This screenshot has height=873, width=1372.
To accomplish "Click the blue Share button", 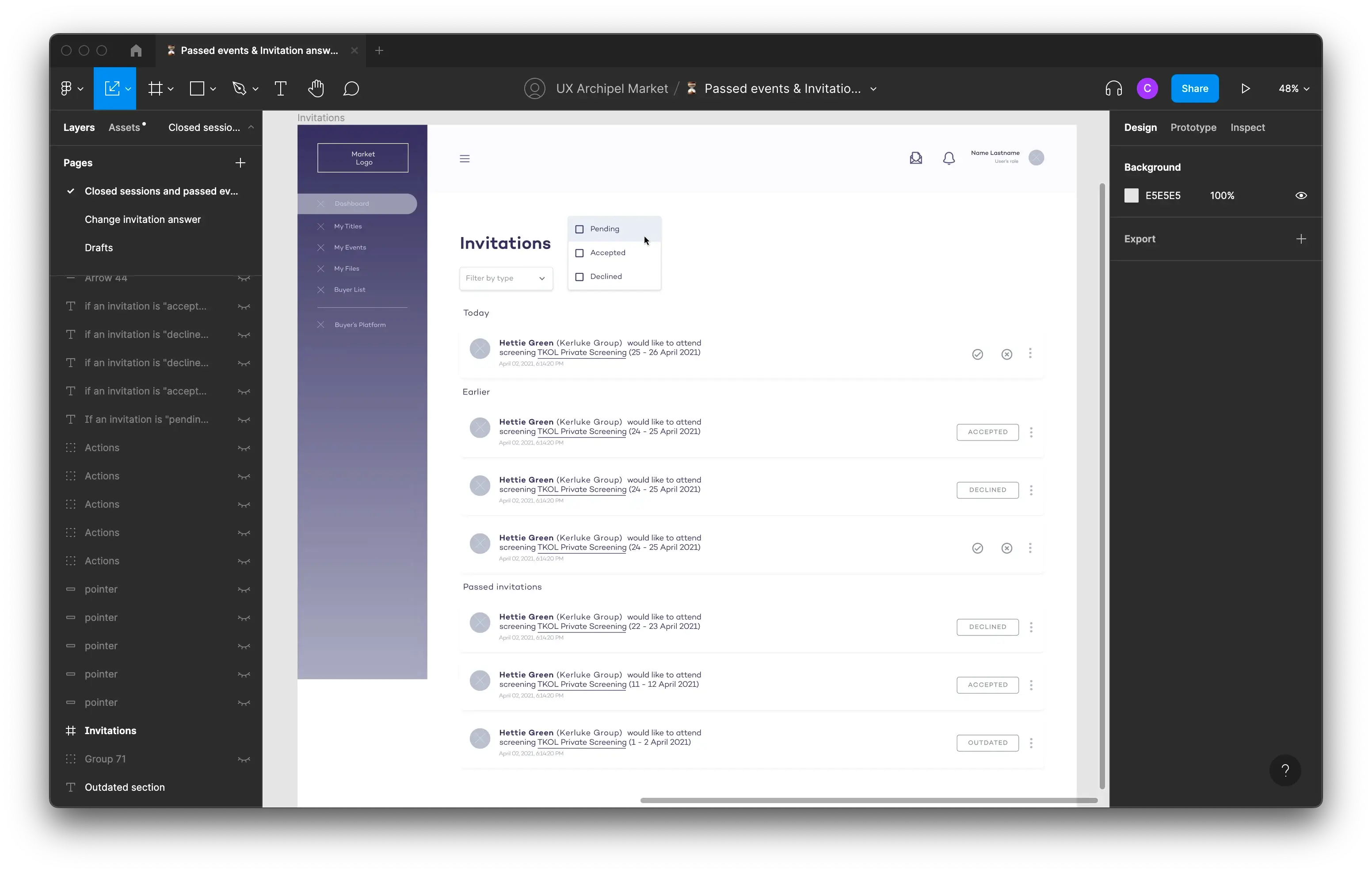I will [x=1194, y=88].
